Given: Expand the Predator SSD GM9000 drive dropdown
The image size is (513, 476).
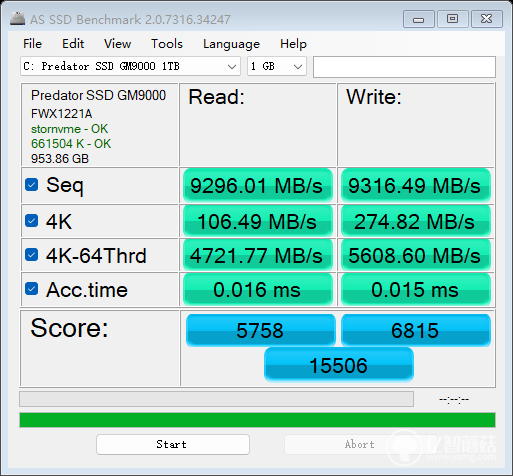Looking at the screenshot, I should (130, 66).
